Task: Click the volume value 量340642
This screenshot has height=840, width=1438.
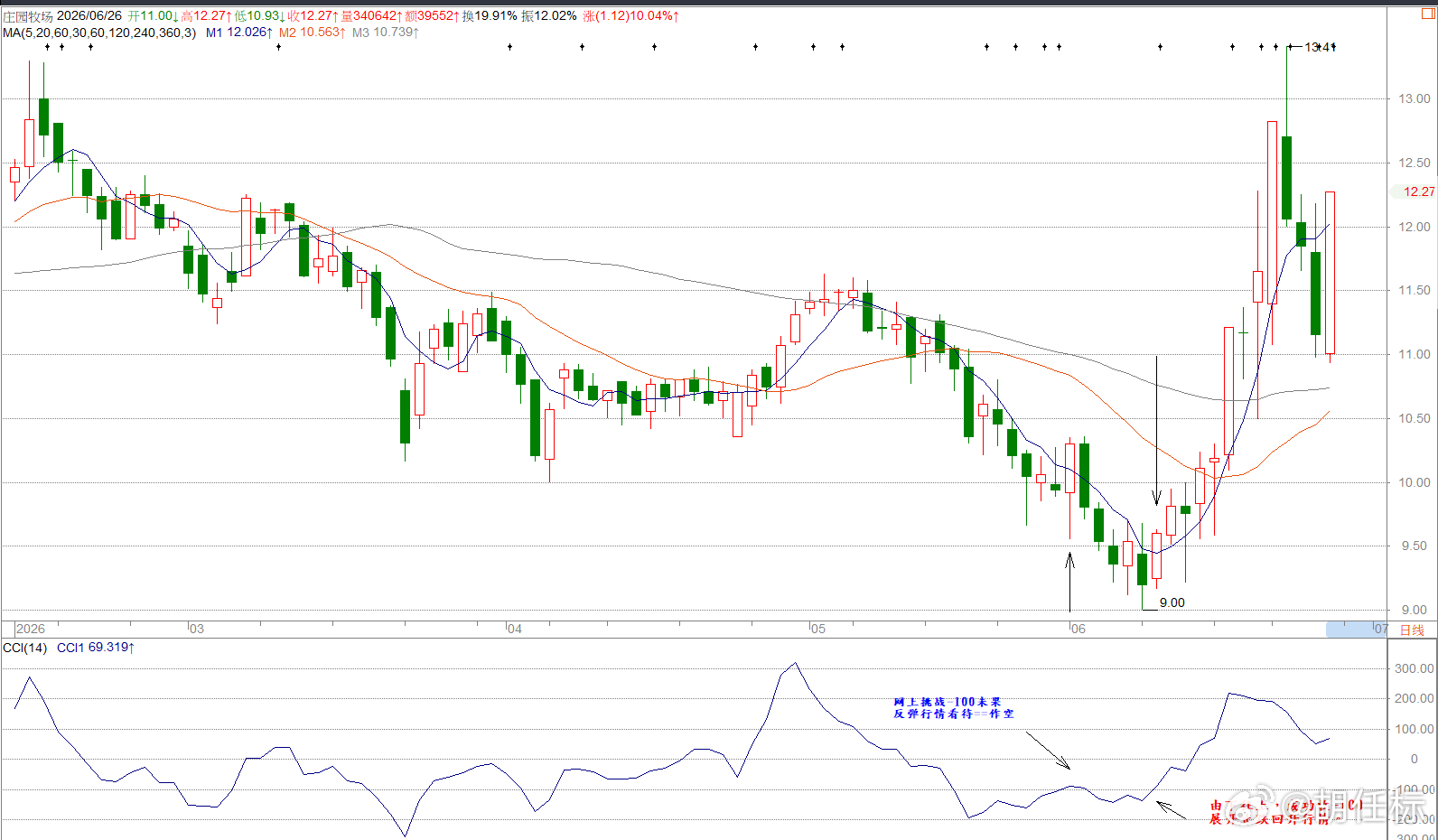Action: coord(371,16)
